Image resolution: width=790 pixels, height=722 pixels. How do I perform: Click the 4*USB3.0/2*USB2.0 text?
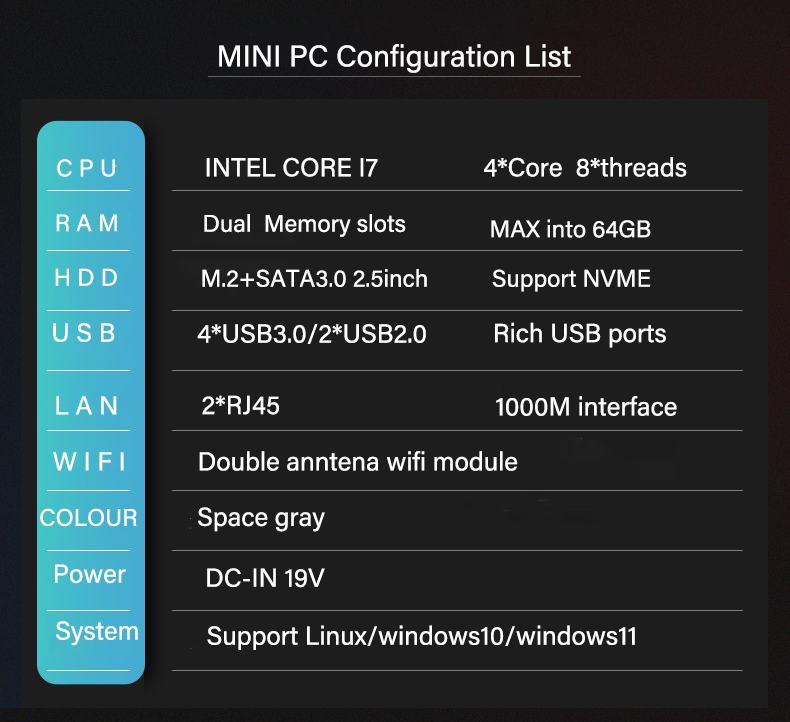pos(312,334)
